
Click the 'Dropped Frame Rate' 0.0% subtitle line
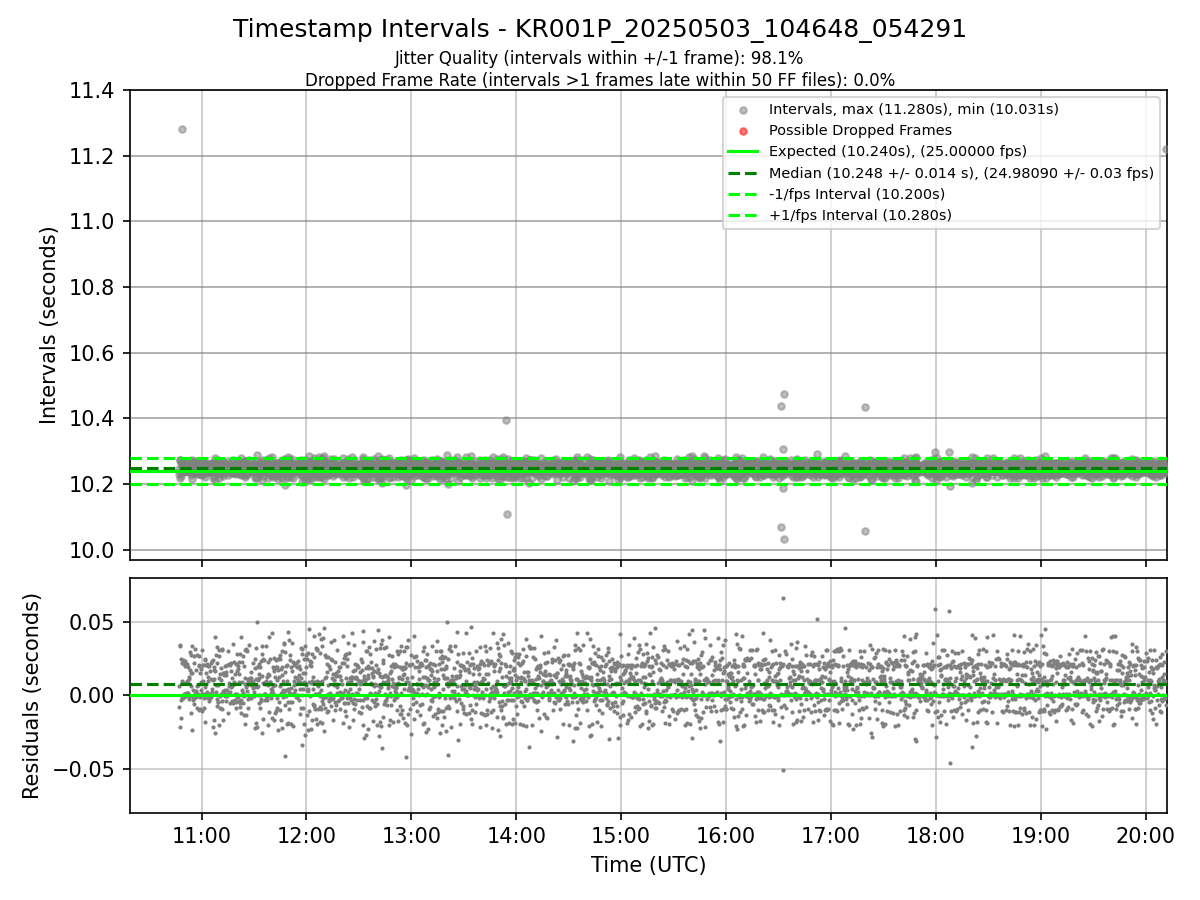[600, 80]
